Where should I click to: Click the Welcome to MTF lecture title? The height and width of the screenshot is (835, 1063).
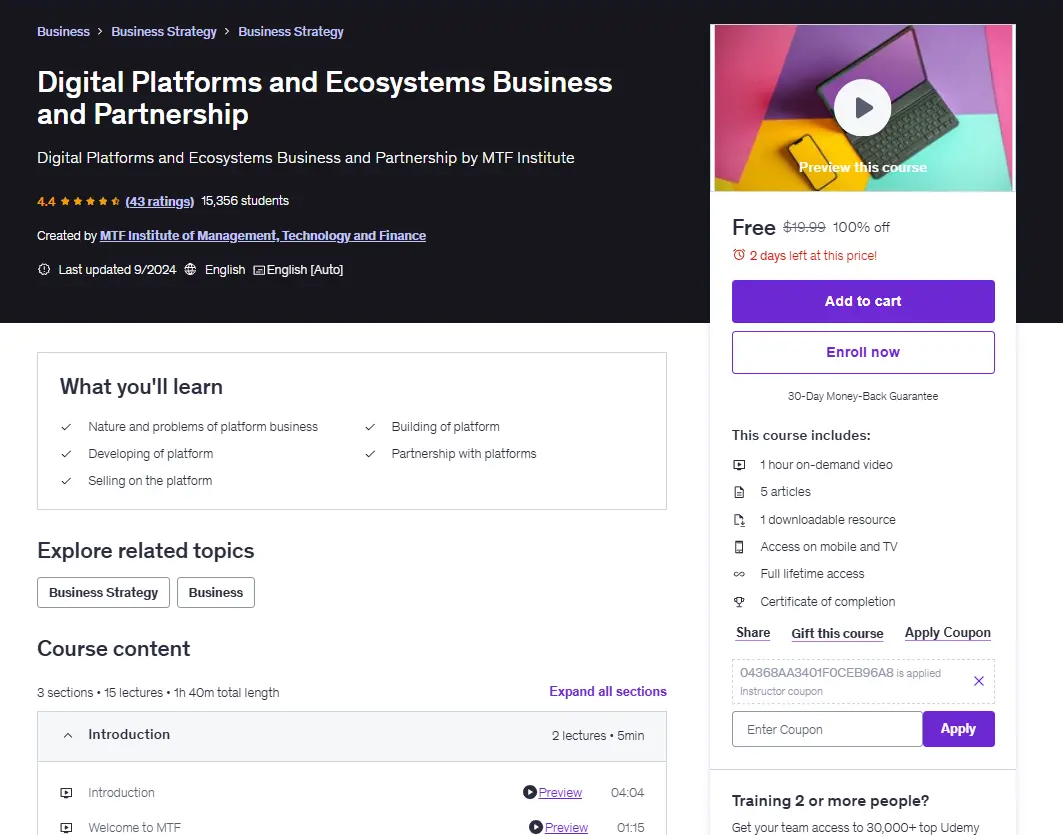(134, 828)
